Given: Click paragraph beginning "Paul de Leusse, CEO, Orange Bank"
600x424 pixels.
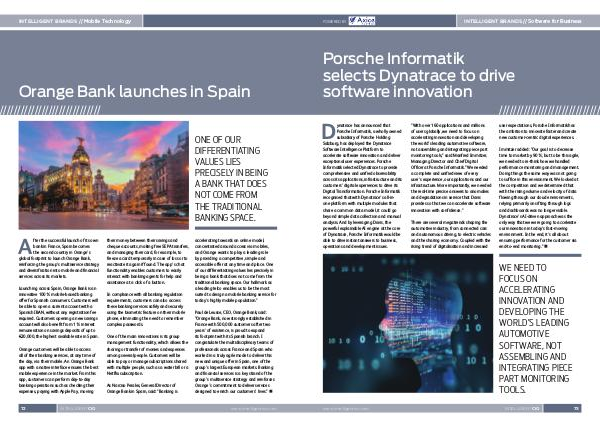Looking at the screenshot, I should coord(235,352).
